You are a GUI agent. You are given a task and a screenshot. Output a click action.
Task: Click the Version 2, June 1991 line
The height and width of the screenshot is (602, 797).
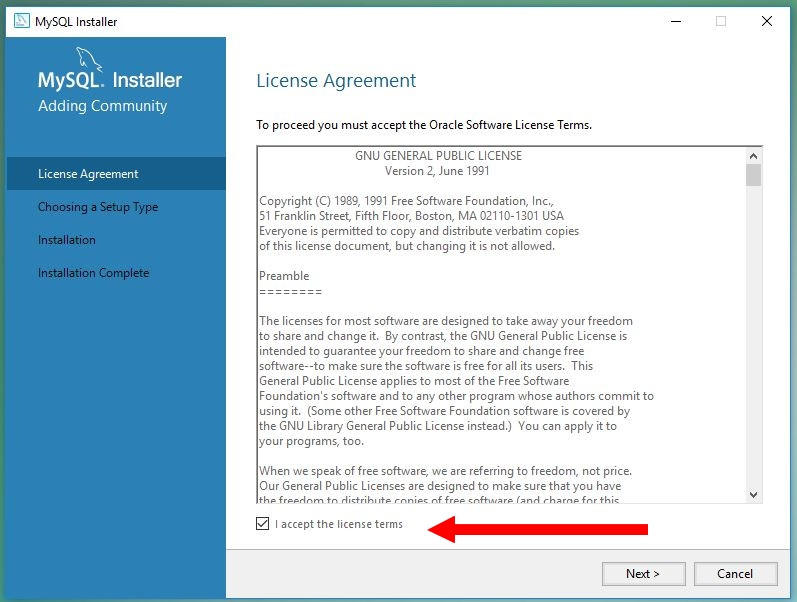tap(437, 171)
